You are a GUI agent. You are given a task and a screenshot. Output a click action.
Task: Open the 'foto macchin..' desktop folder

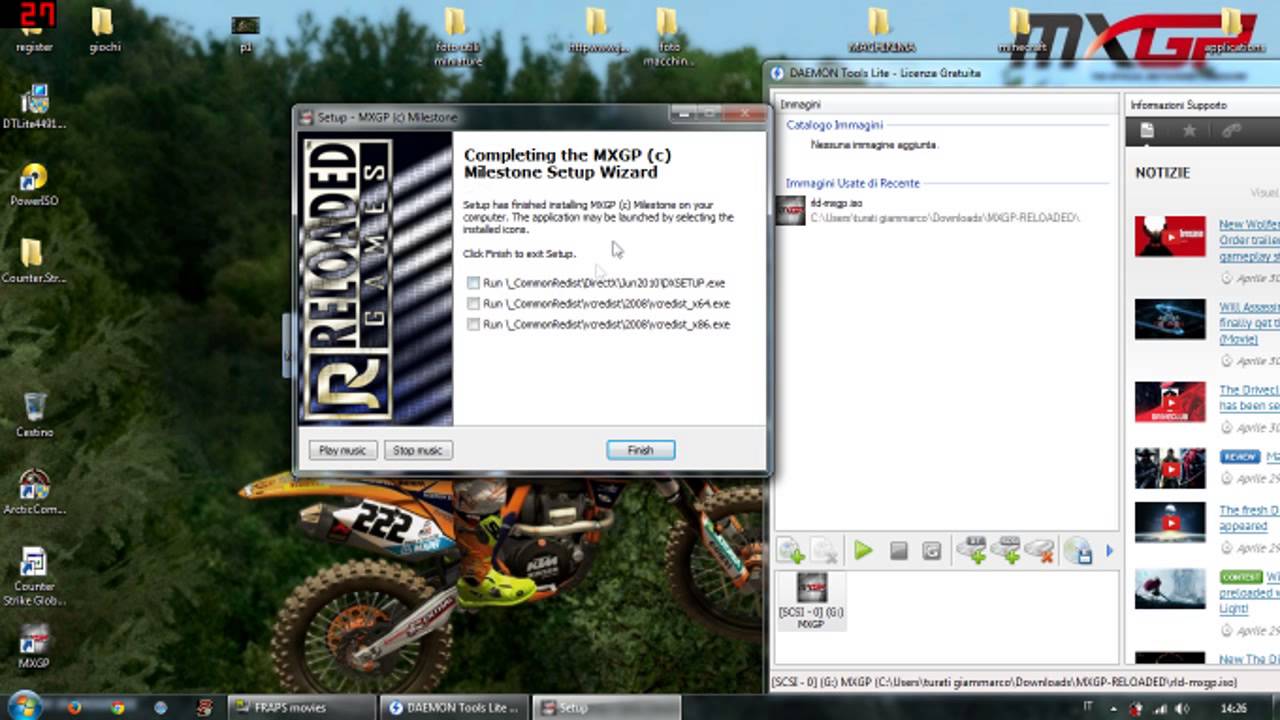[669, 37]
